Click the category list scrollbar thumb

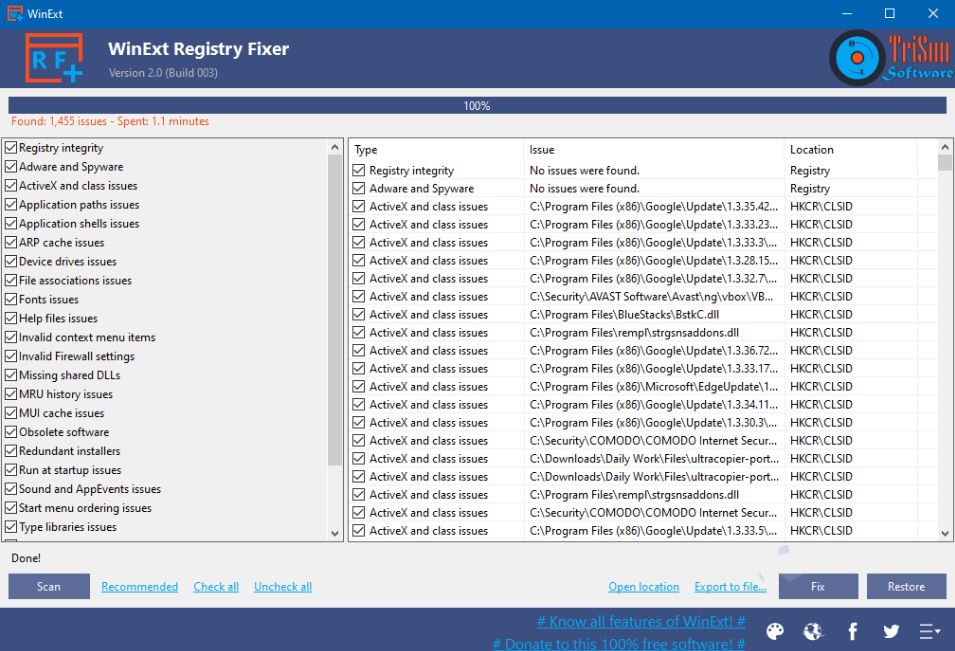[x=334, y=310]
